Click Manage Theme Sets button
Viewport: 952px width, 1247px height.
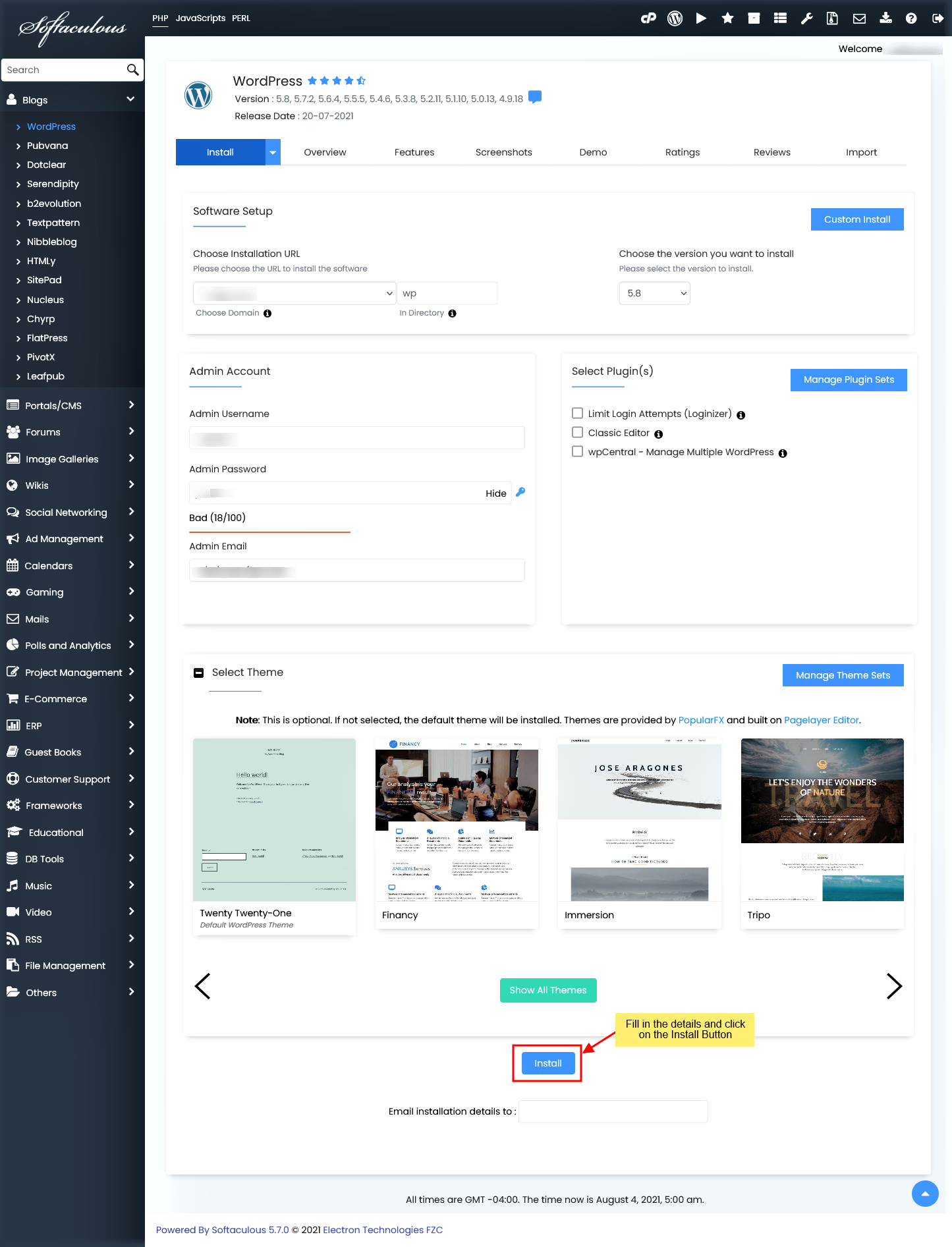click(843, 675)
